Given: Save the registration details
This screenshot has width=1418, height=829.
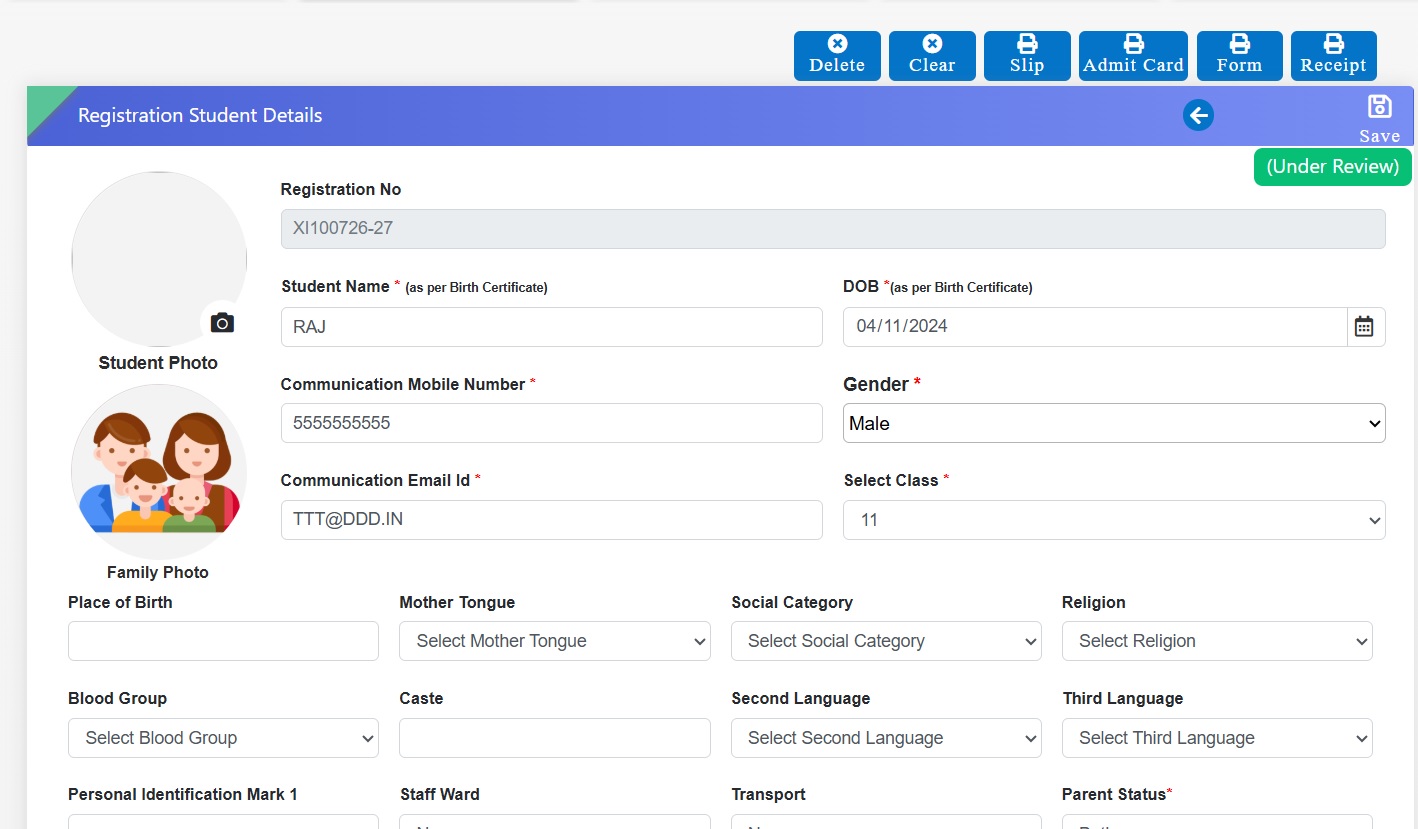Looking at the screenshot, I should click(1379, 117).
